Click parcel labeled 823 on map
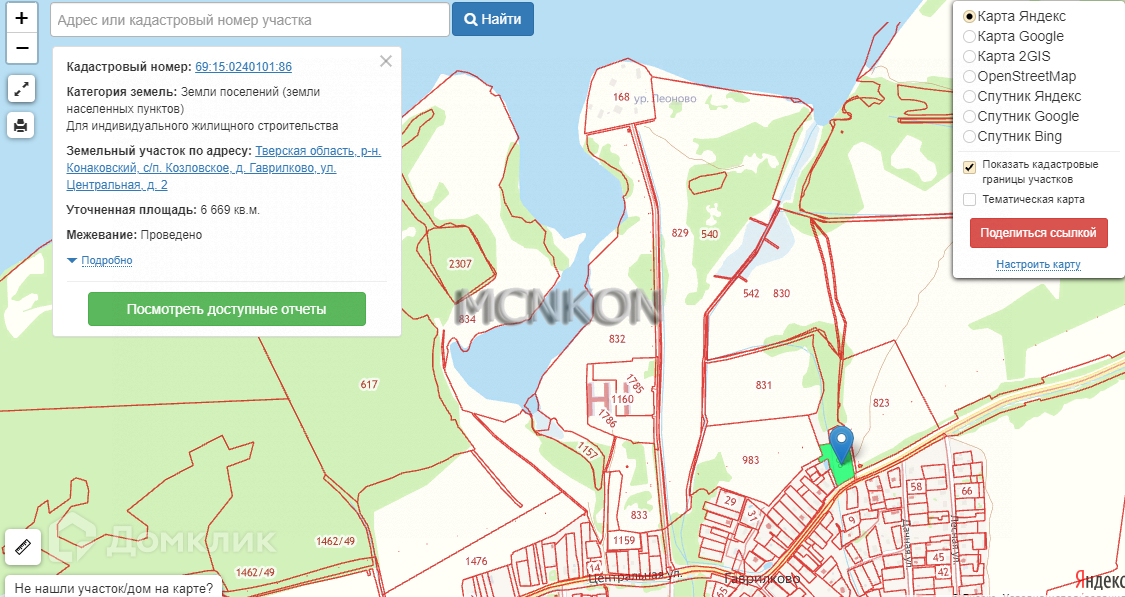This screenshot has width=1125, height=597. click(x=881, y=403)
